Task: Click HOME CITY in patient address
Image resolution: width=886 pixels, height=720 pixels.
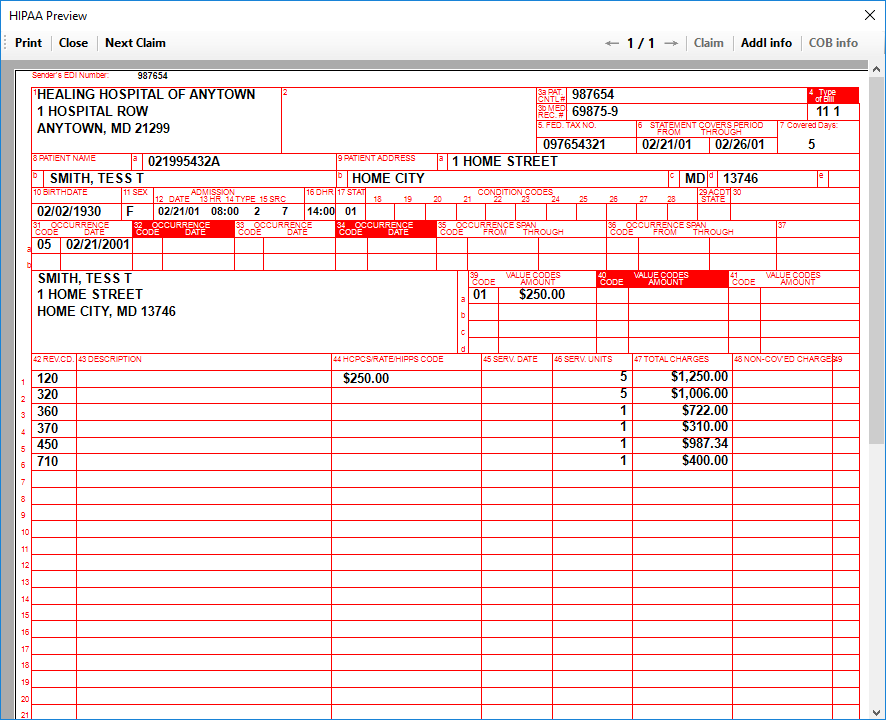Action: 388,179
